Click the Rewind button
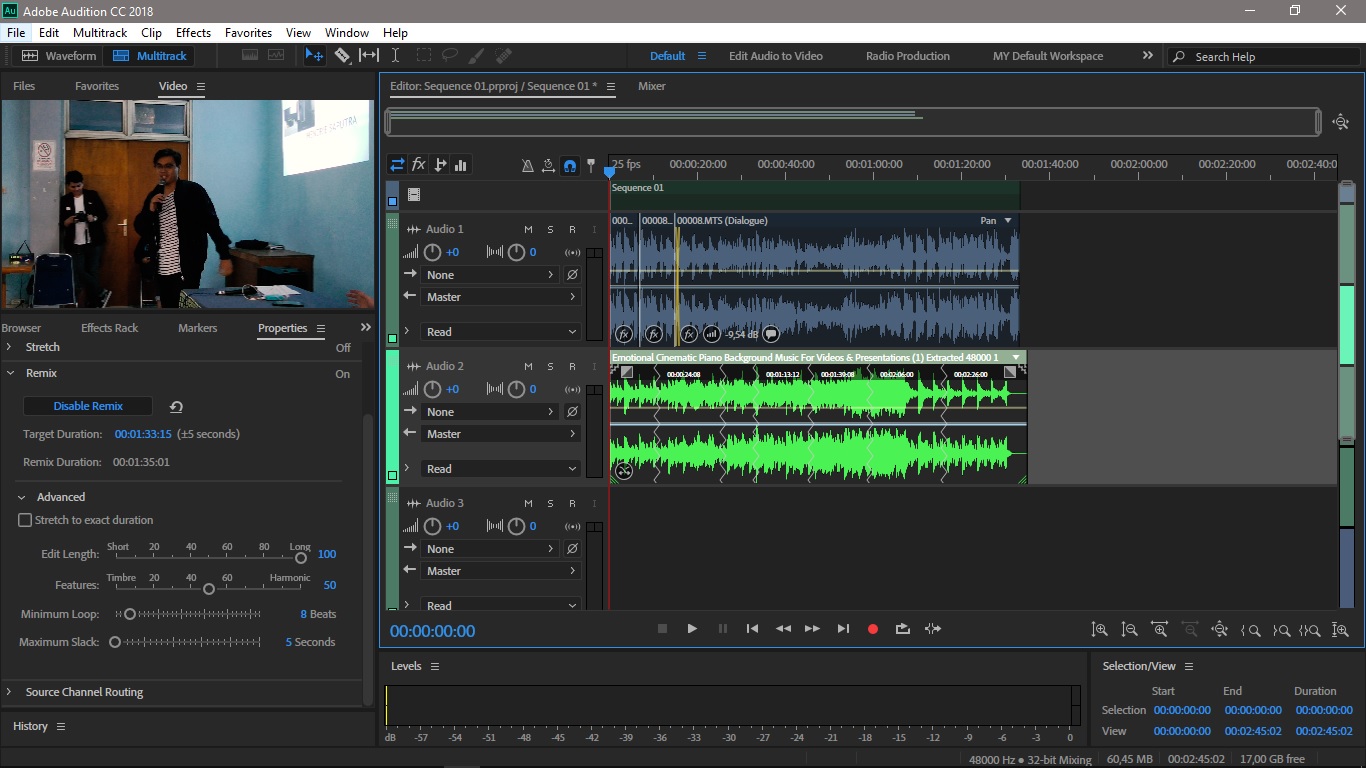The image size is (1366, 768). pyautogui.click(x=783, y=629)
